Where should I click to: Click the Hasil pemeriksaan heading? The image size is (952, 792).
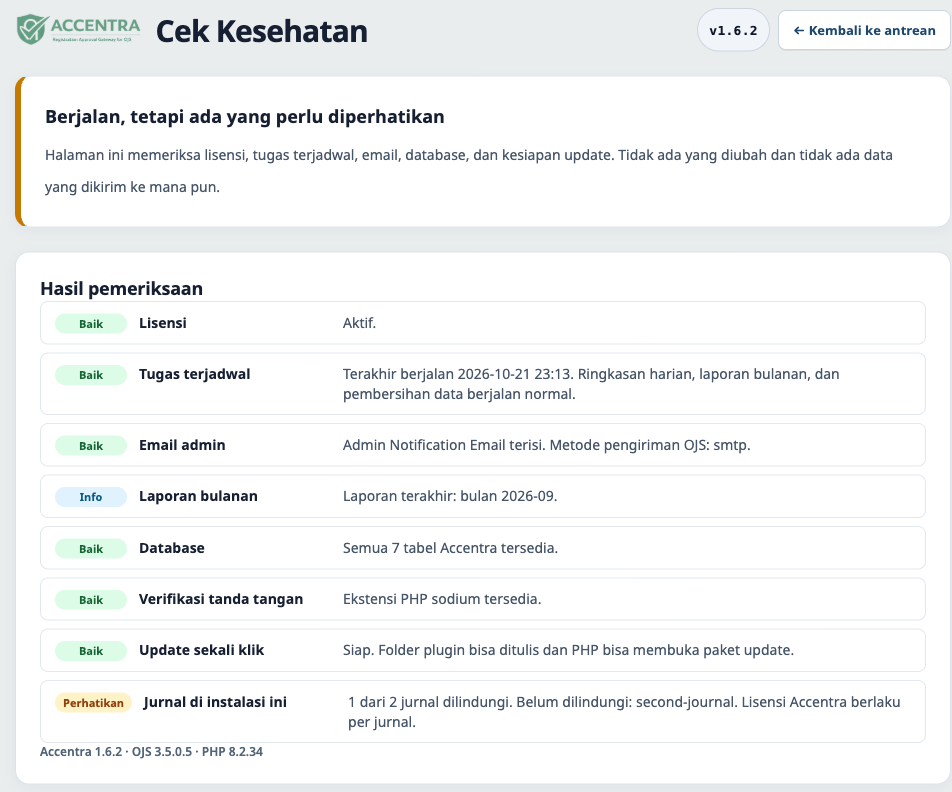coord(121,288)
